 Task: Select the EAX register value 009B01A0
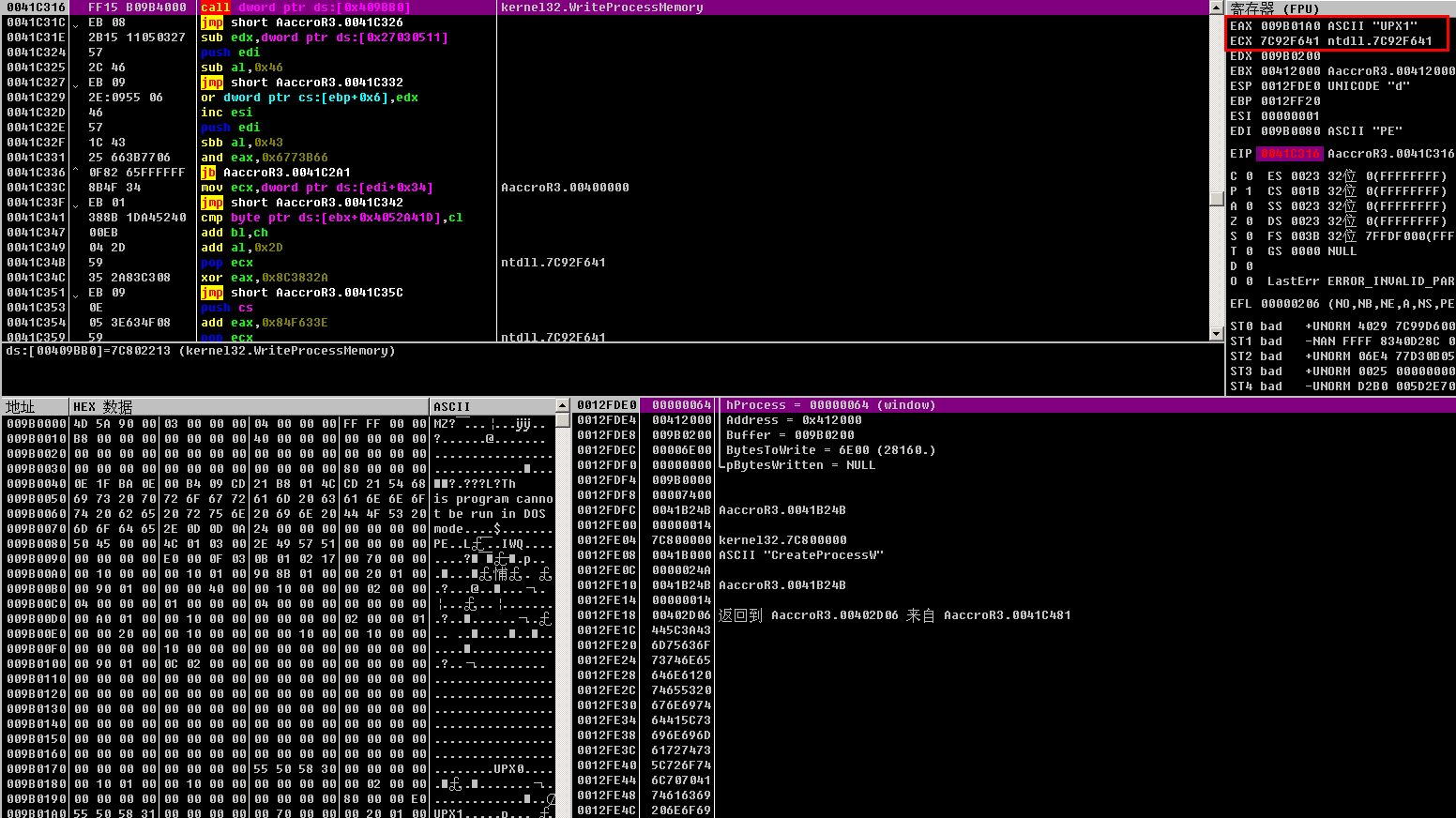pos(1290,26)
